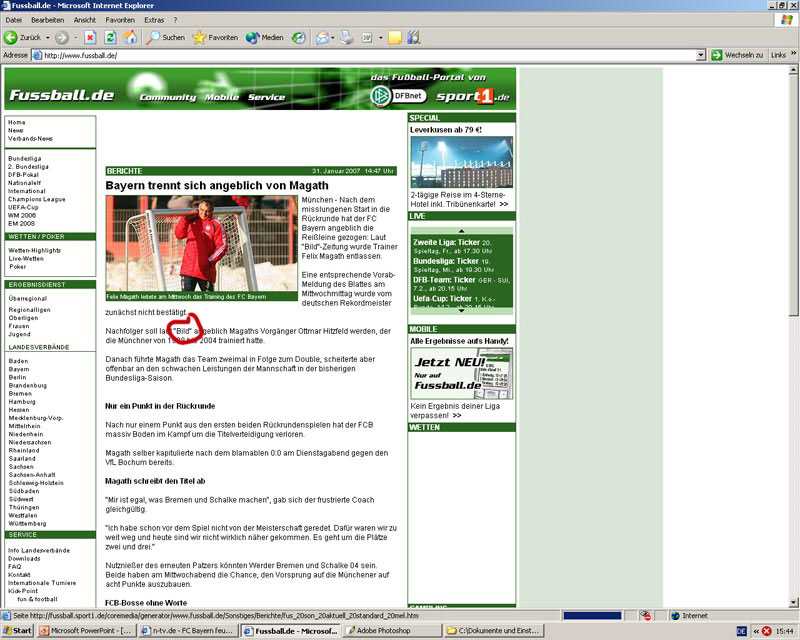Open the Extras menu
Viewport: 800px width, 640px height.
click(154, 20)
